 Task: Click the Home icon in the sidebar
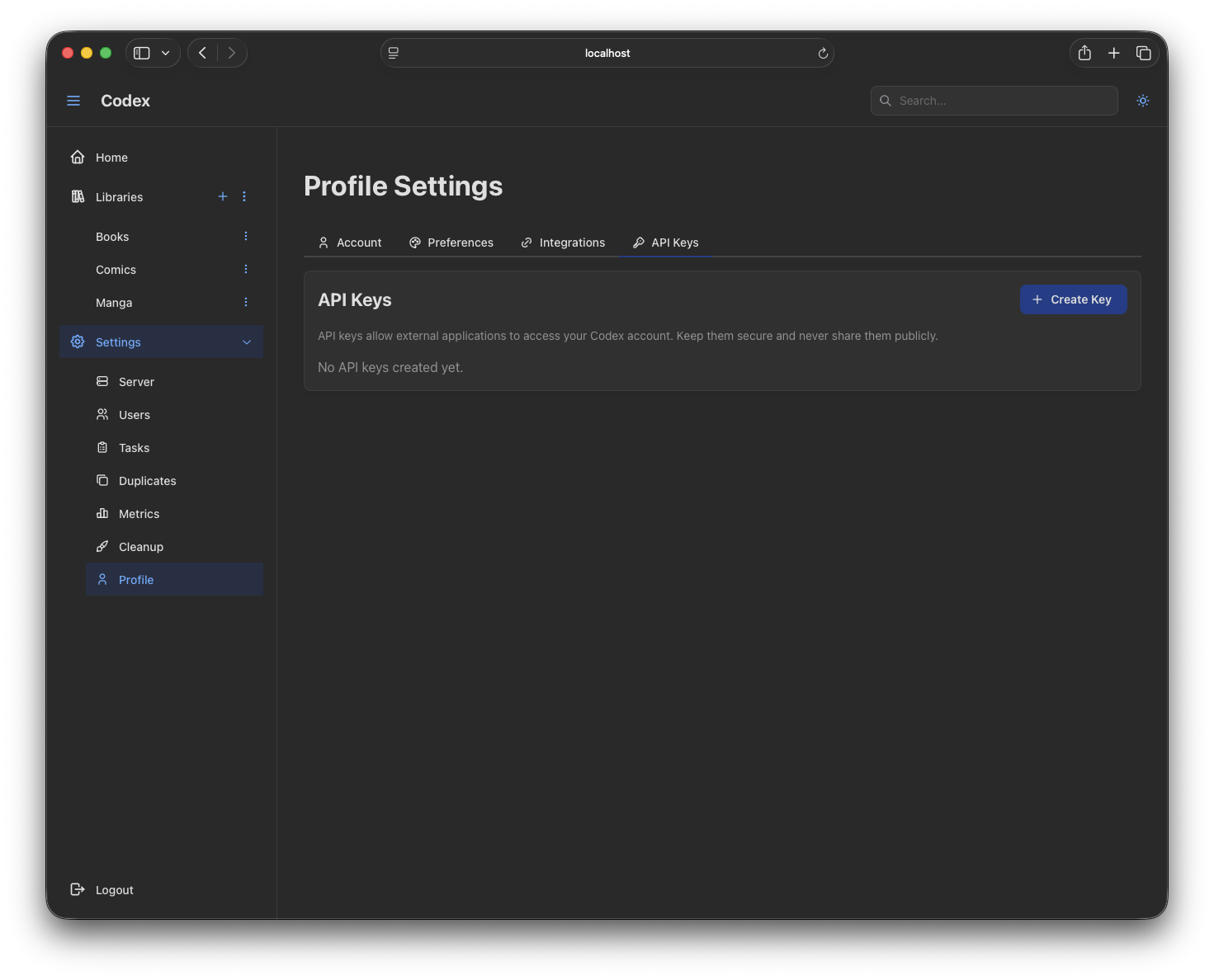[77, 157]
